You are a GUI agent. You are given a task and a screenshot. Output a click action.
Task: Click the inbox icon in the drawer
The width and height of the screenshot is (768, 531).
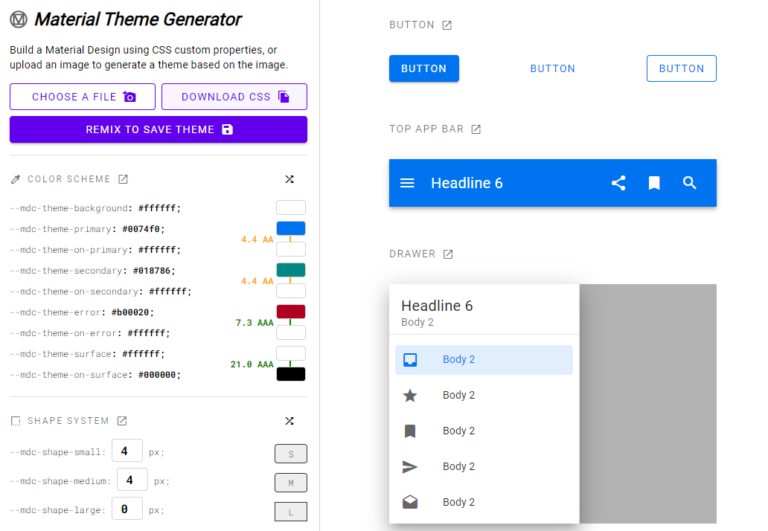pos(410,360)
